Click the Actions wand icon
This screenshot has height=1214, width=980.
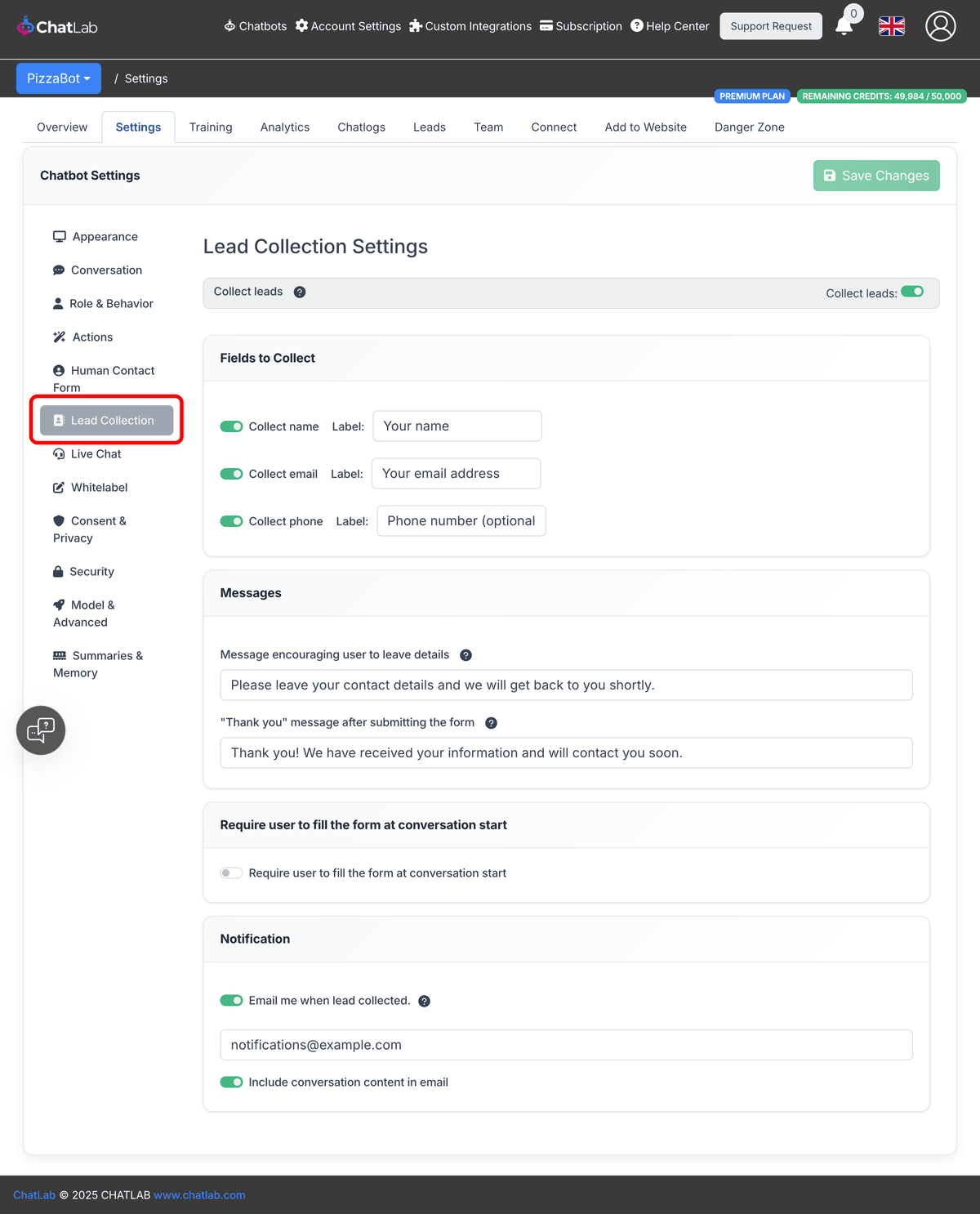pos(58,337)
